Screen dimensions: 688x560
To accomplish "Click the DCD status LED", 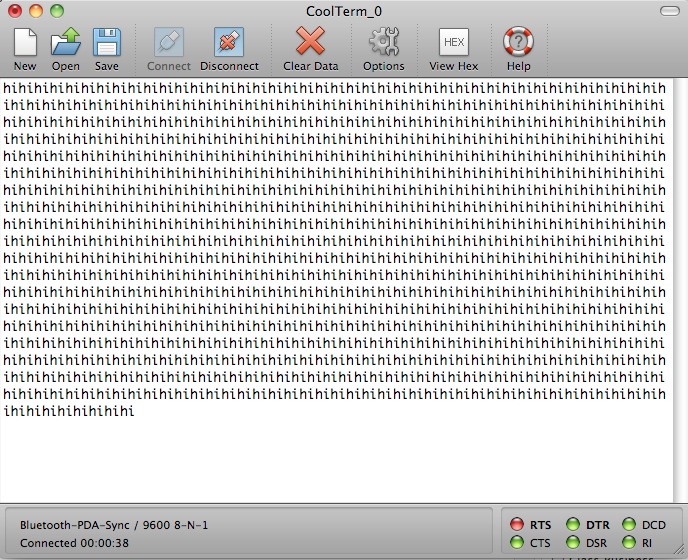I will tap(629, 525).
